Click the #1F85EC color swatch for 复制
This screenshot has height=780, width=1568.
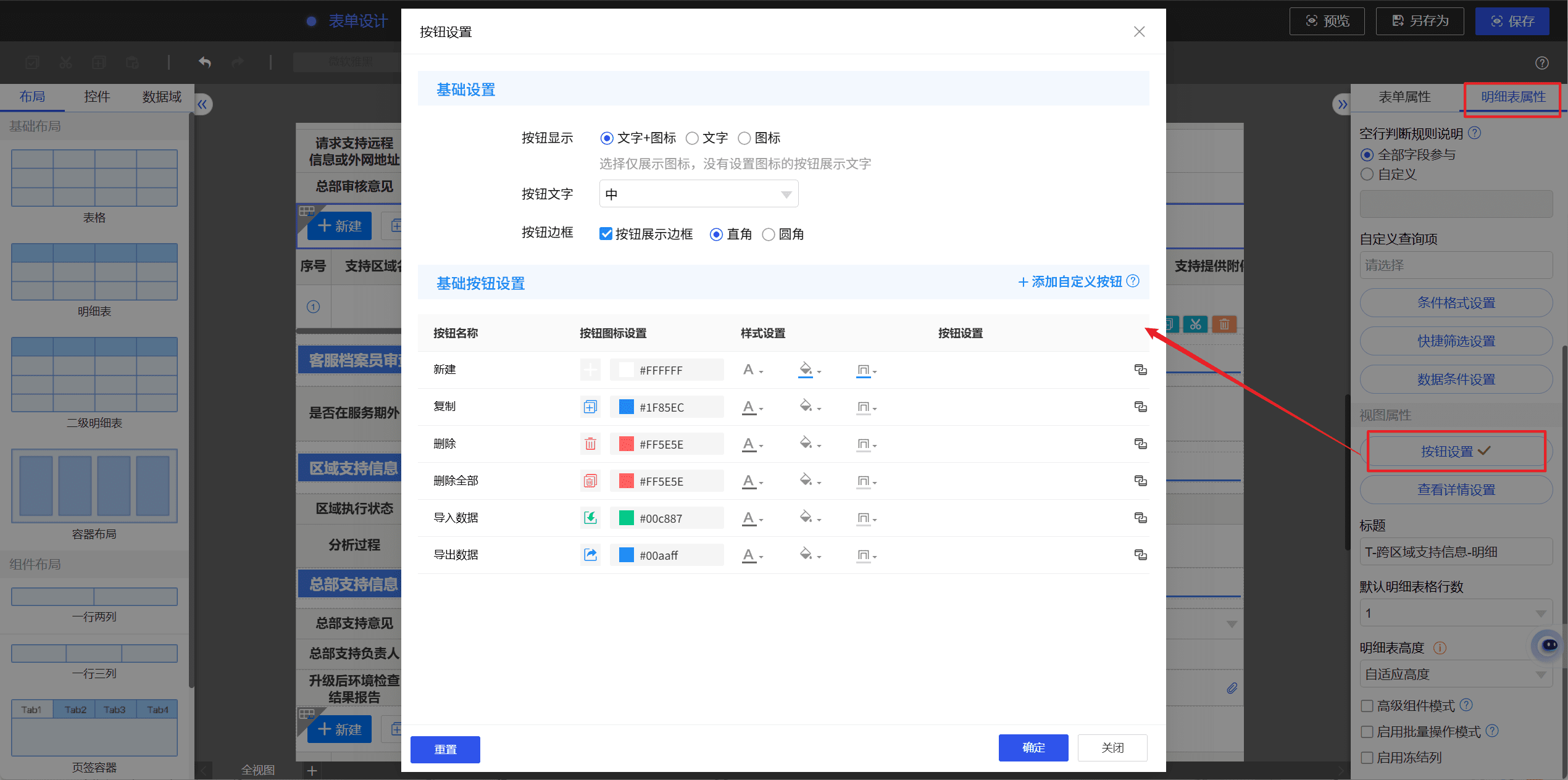pyautogui.click(x=626, y=407)
